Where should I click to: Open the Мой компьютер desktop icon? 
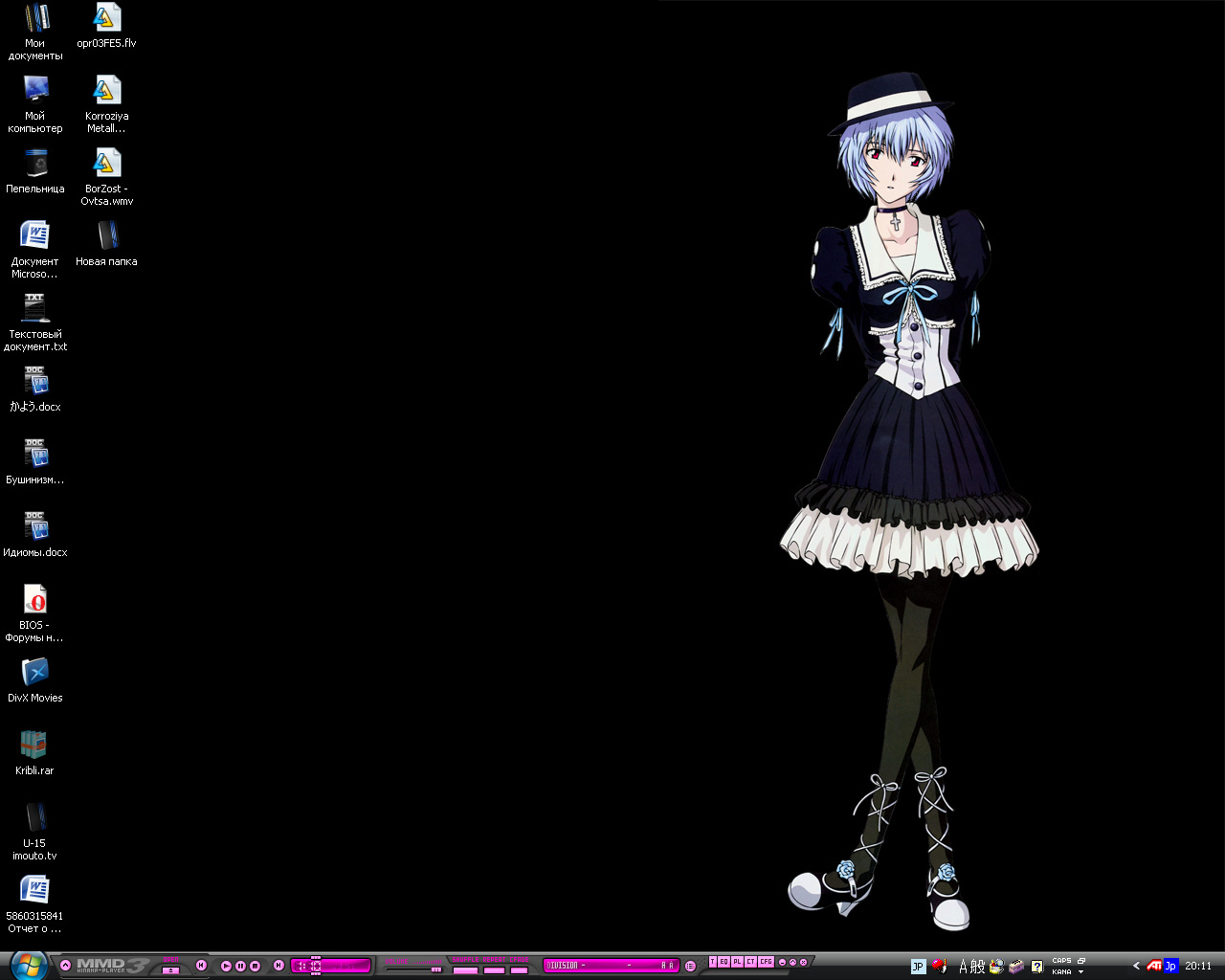(35, 106)
